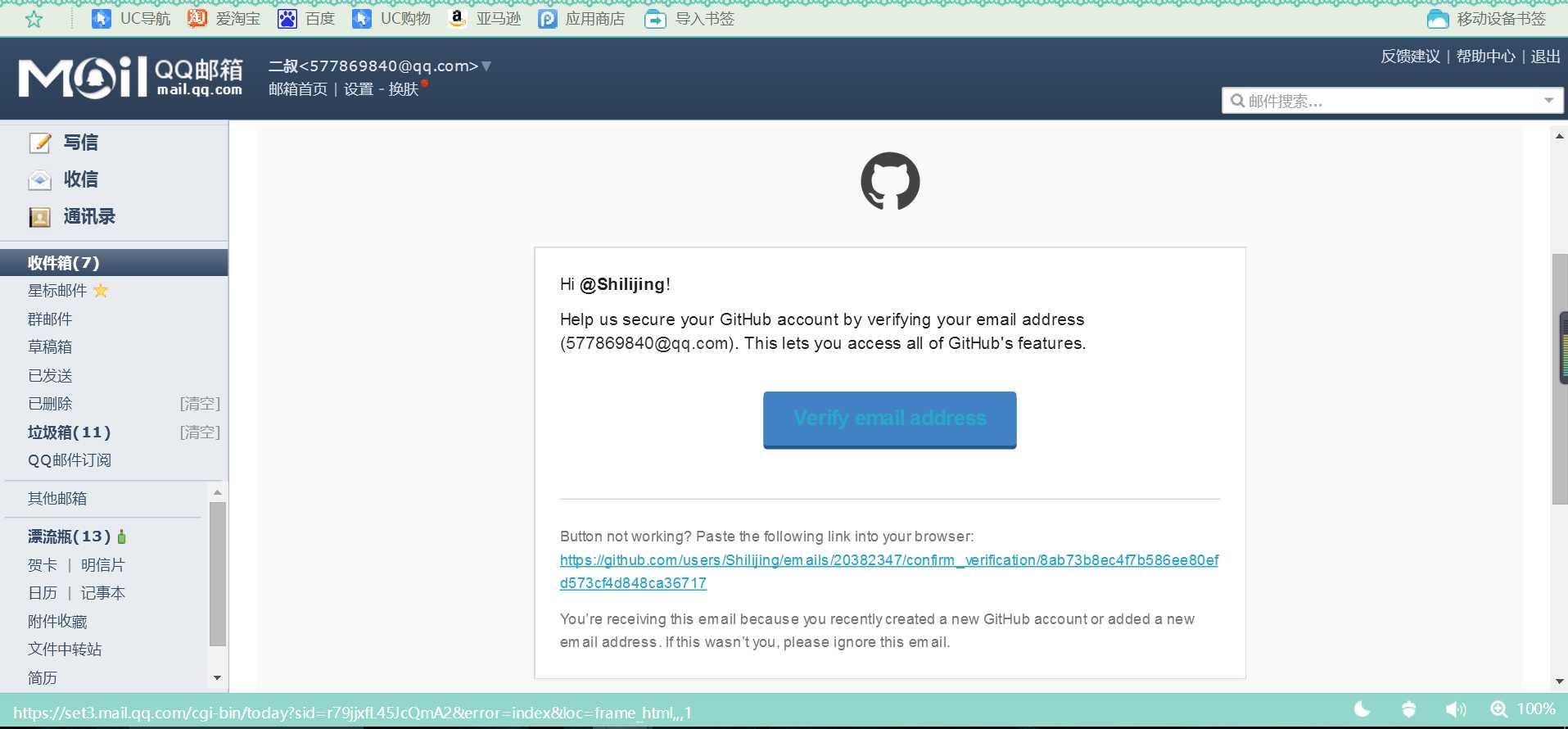Open the UC导航 bookmark
Screen dimensions: 1568x729
pos(131,19)
